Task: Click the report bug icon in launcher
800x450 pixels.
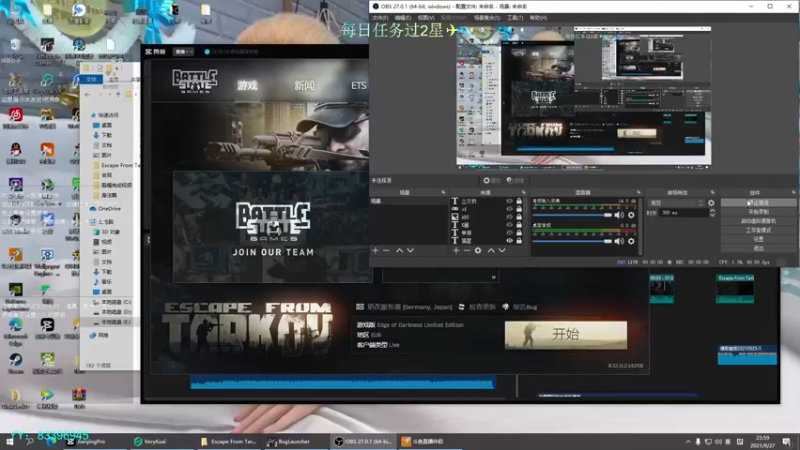Action: coord(506,307)
